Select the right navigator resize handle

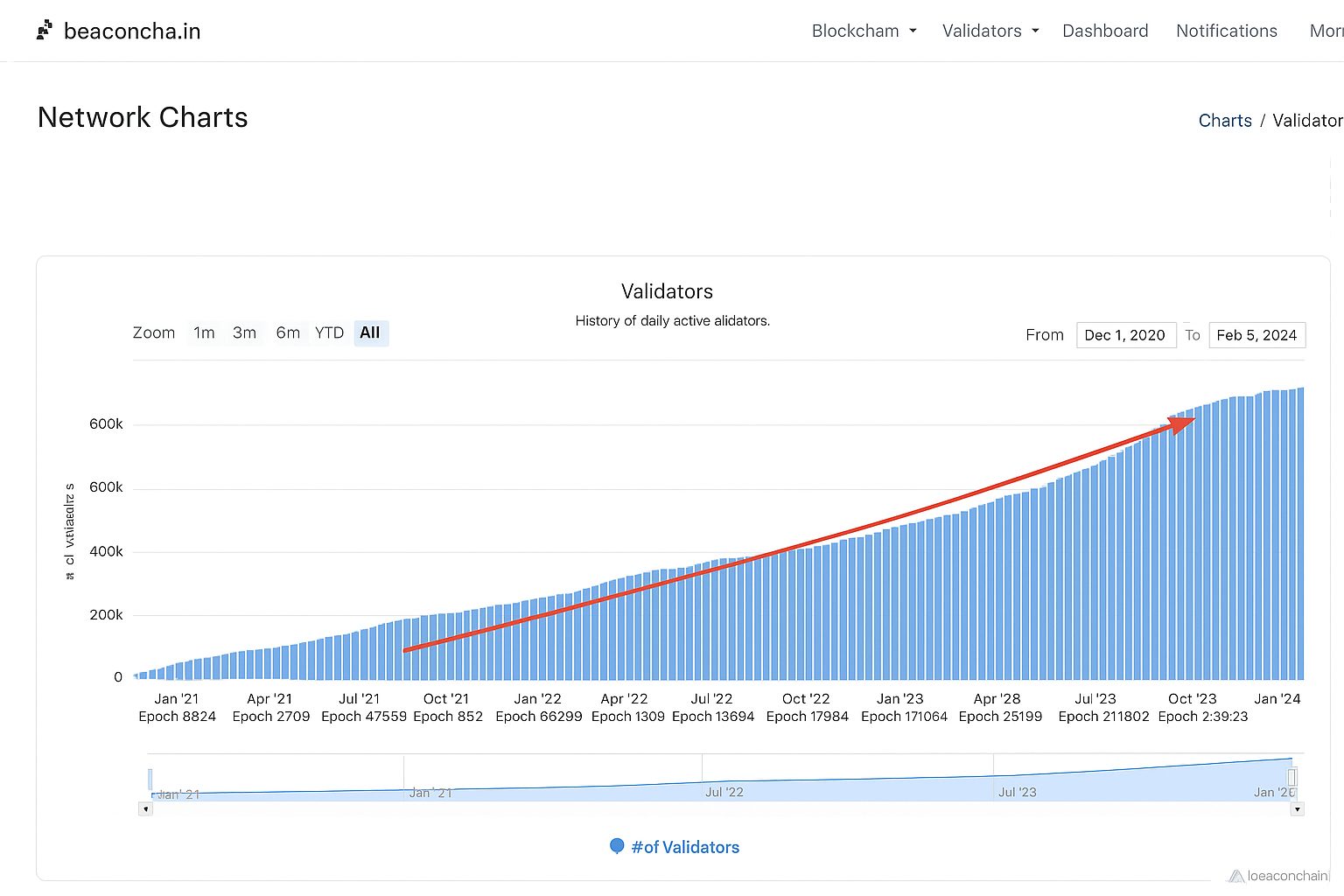[x=1292, y=779]
